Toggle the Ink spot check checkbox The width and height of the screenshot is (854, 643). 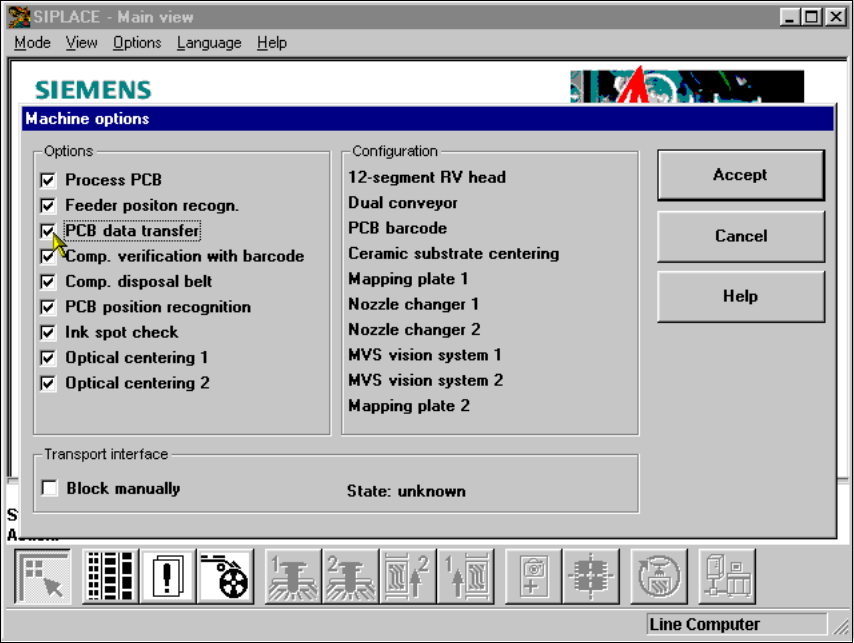[x=48, y=333]
